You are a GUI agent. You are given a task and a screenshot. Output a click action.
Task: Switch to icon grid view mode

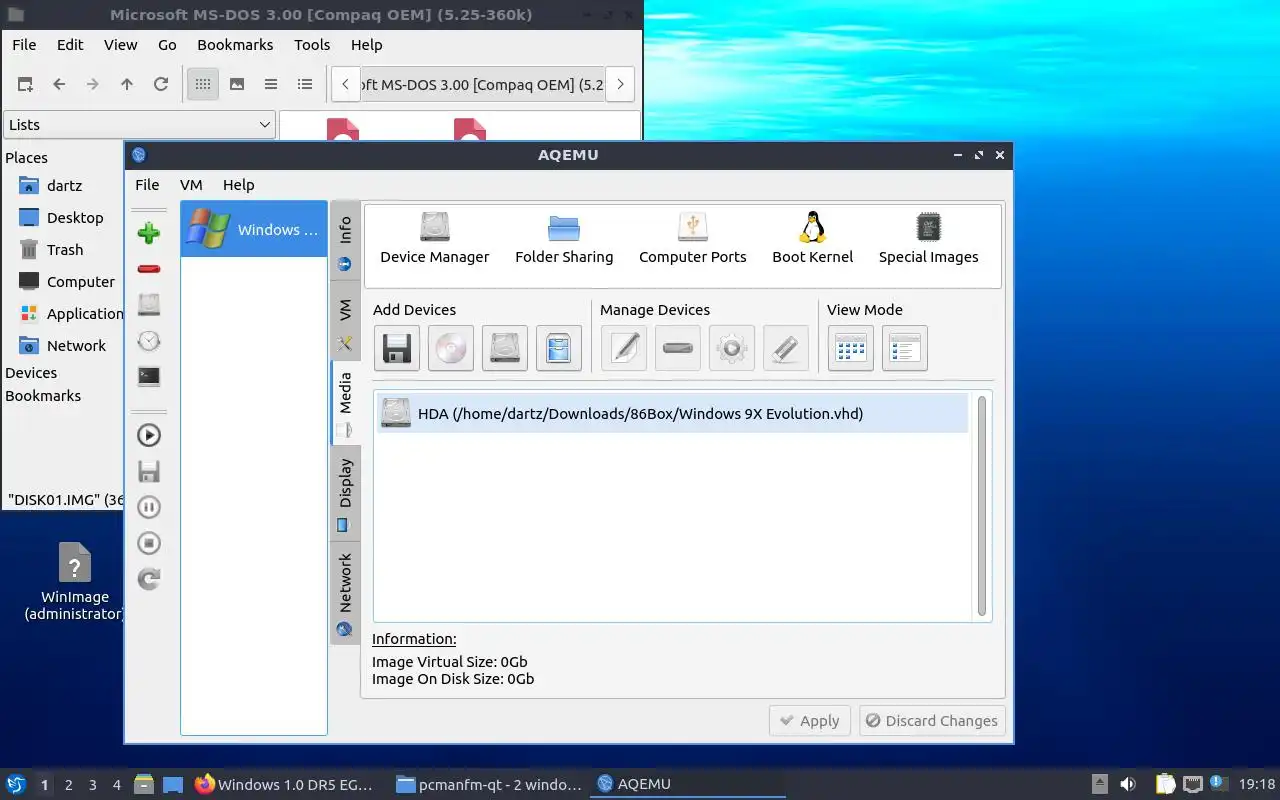851,349
